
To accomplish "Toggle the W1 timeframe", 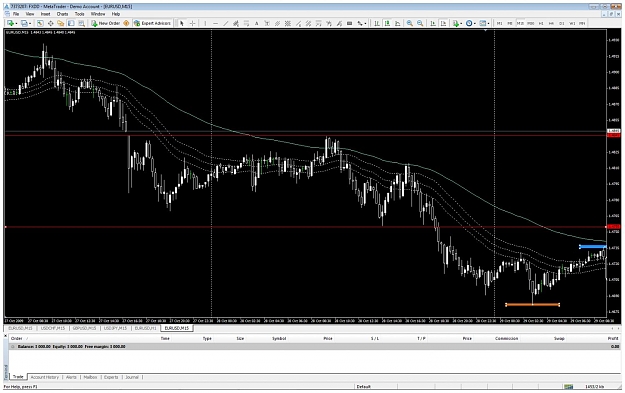I will click(x=572, y=23).
